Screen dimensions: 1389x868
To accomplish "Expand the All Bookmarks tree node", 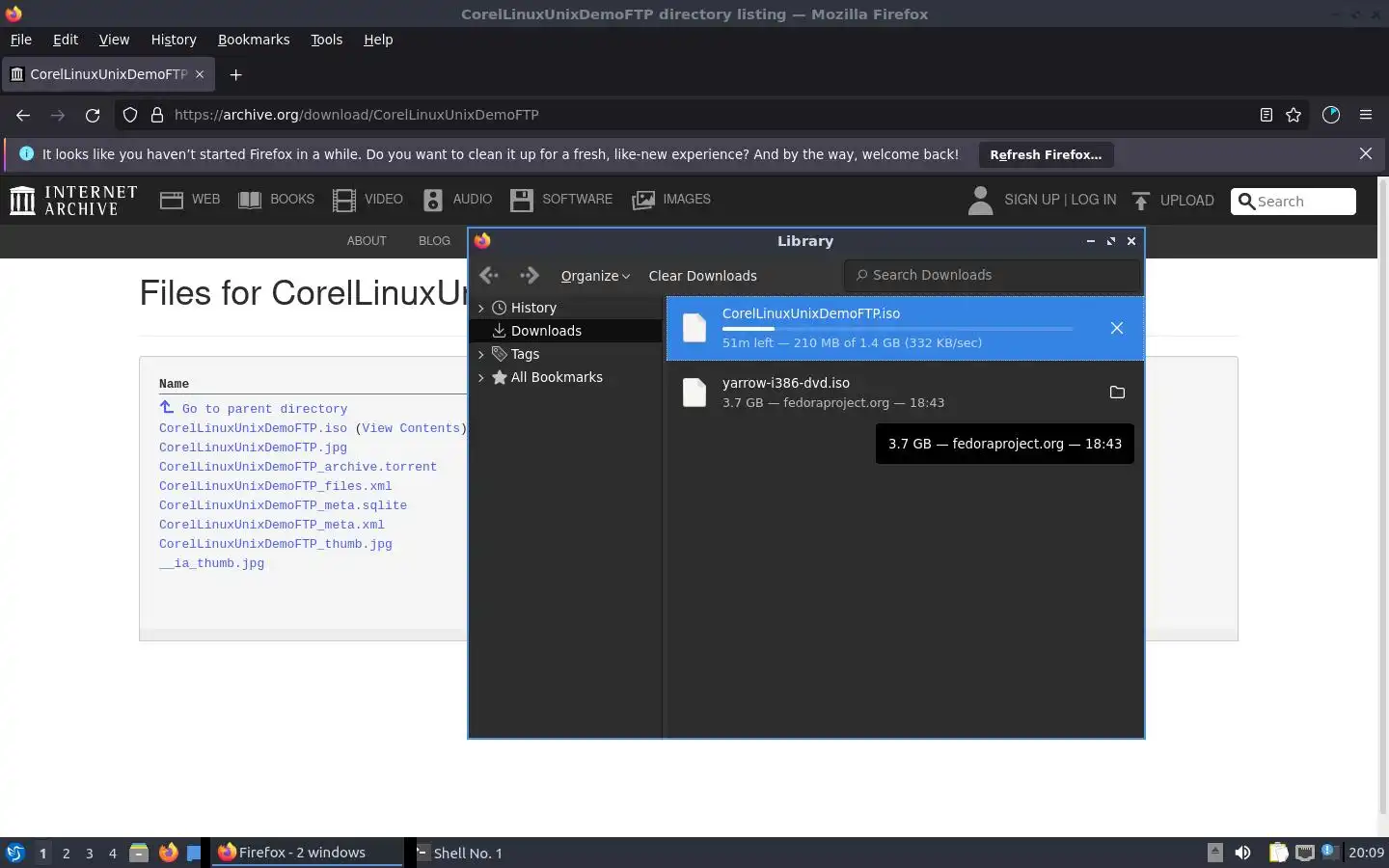I will 480,377.
